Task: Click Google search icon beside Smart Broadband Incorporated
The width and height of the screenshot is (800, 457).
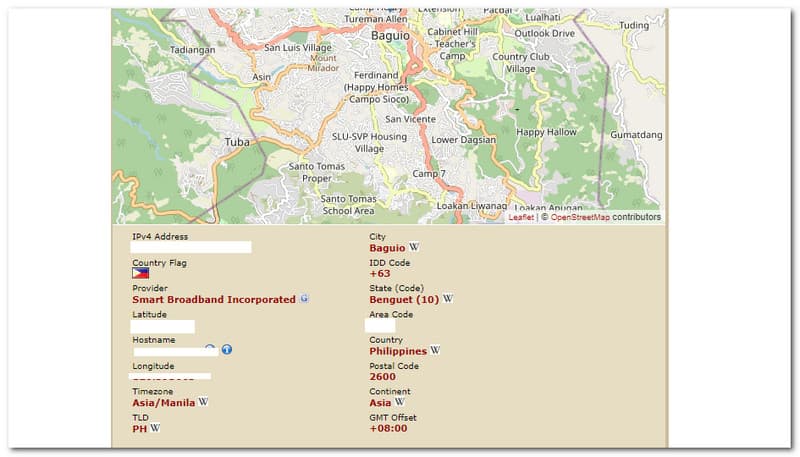Action: click(304, 298)
